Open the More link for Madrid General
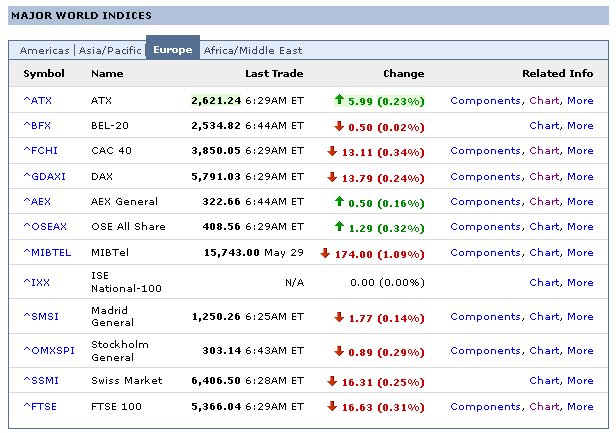616x433 pixels. click(x=580, y=317)
